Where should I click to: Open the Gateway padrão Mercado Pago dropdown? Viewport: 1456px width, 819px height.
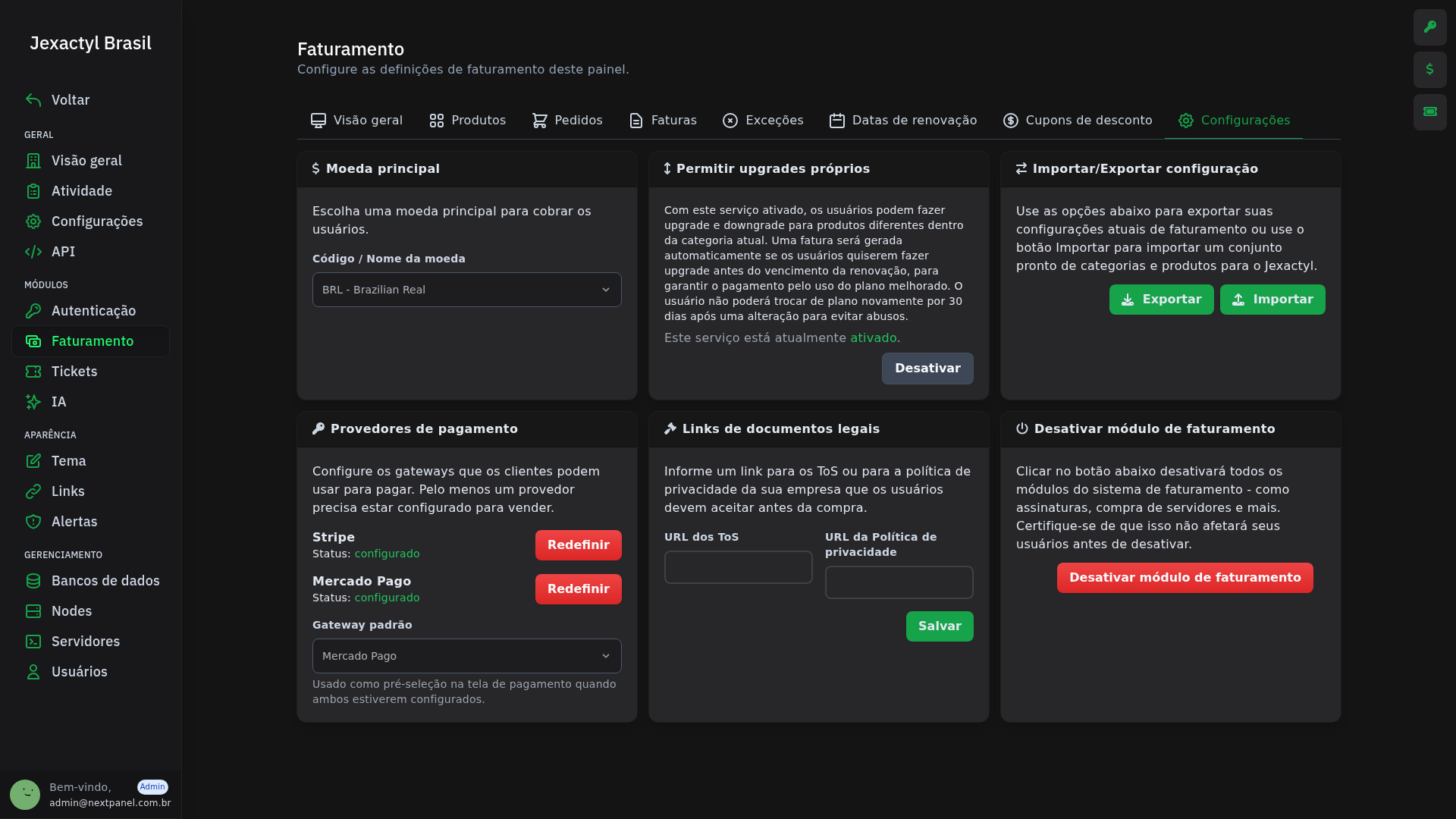[467, 656]
